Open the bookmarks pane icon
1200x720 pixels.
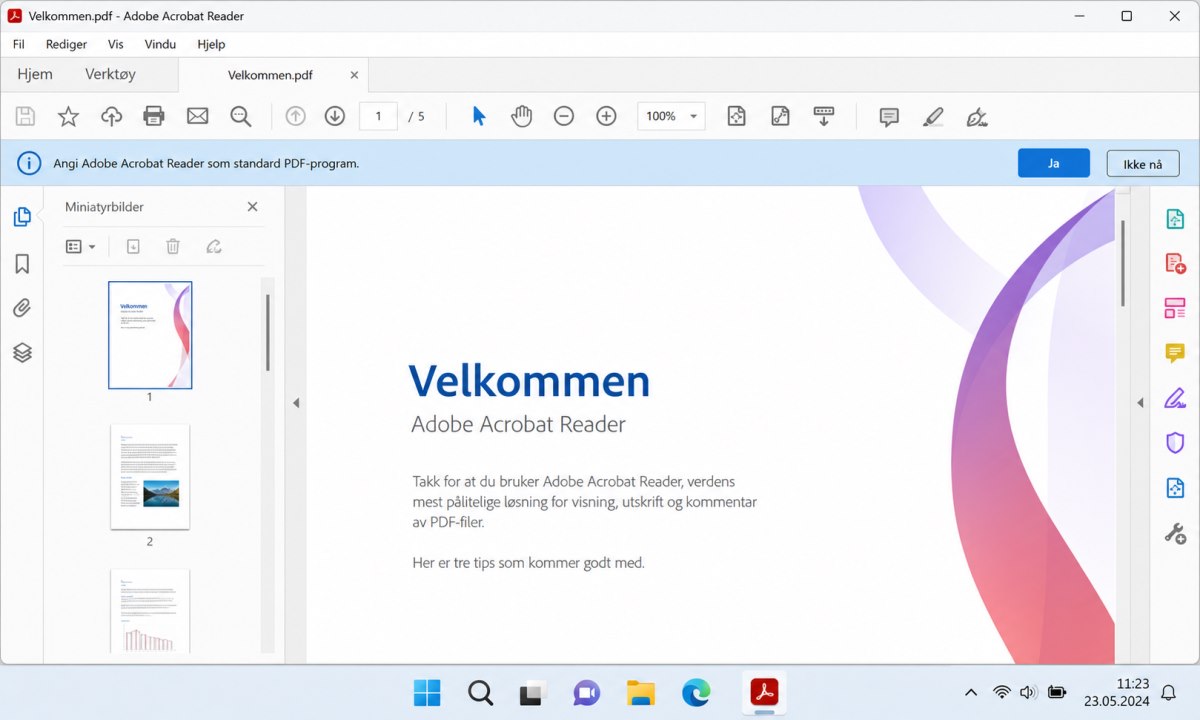[22, 263]
